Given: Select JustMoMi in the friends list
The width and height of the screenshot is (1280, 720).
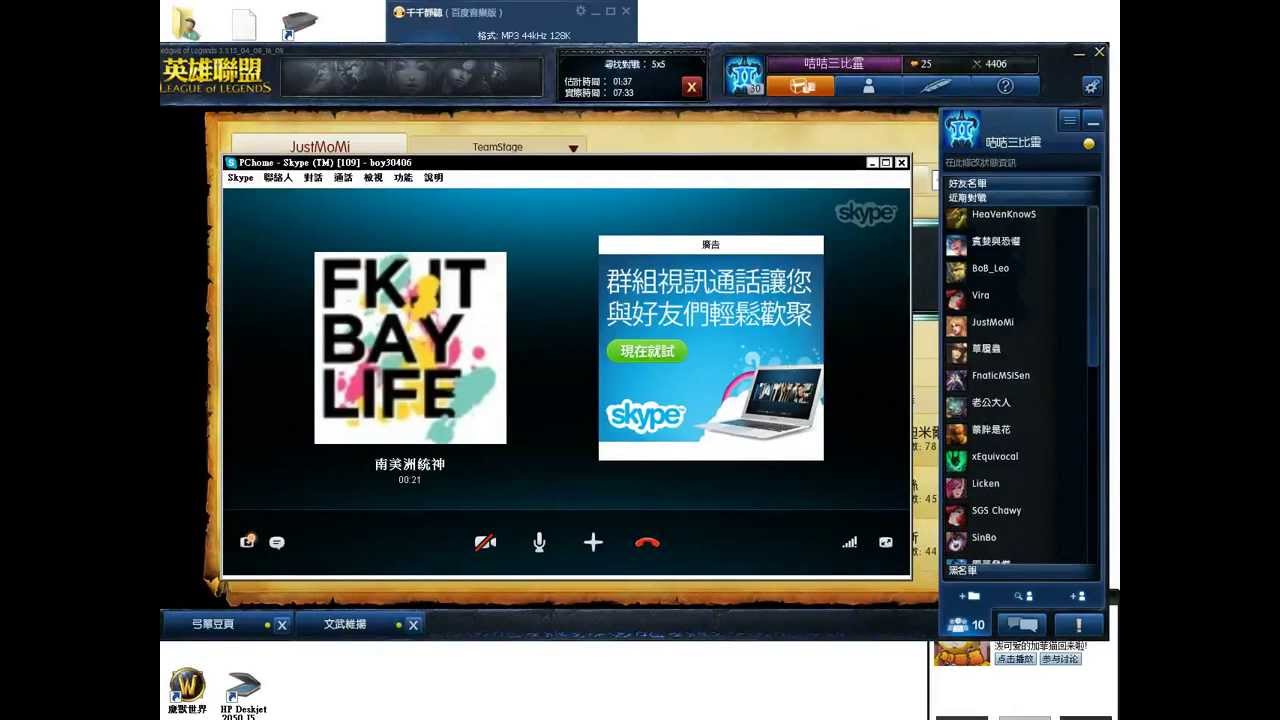Looking at the screenshot, I should 1015,323.
